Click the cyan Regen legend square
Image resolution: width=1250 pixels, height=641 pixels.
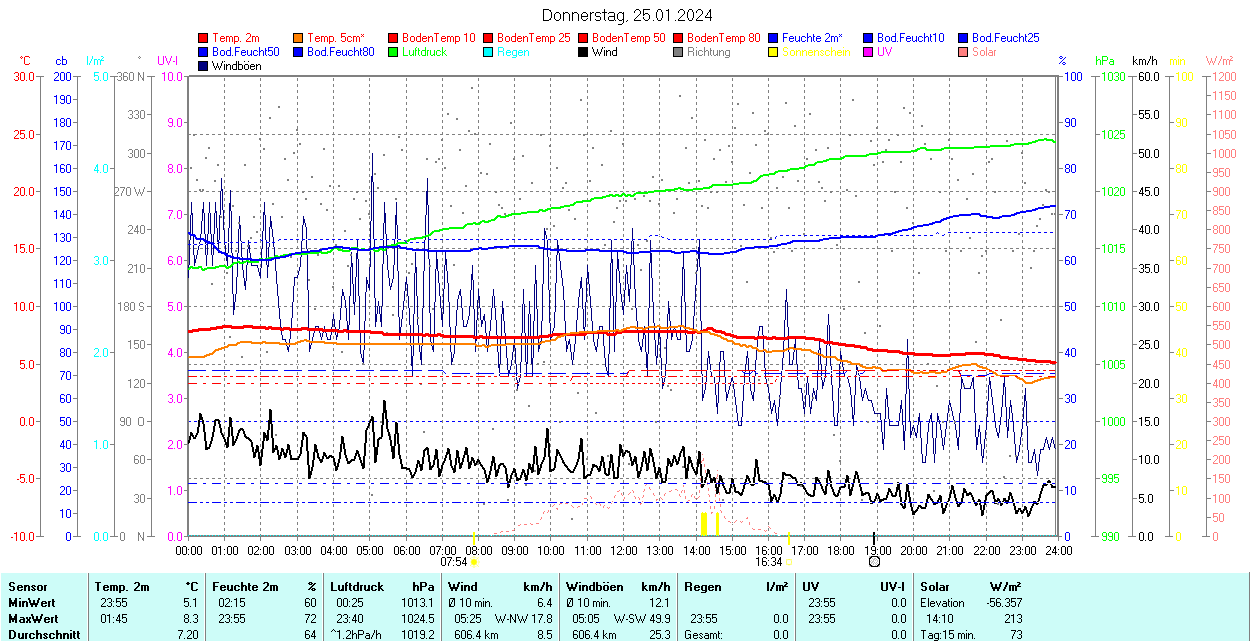(488, 52)
